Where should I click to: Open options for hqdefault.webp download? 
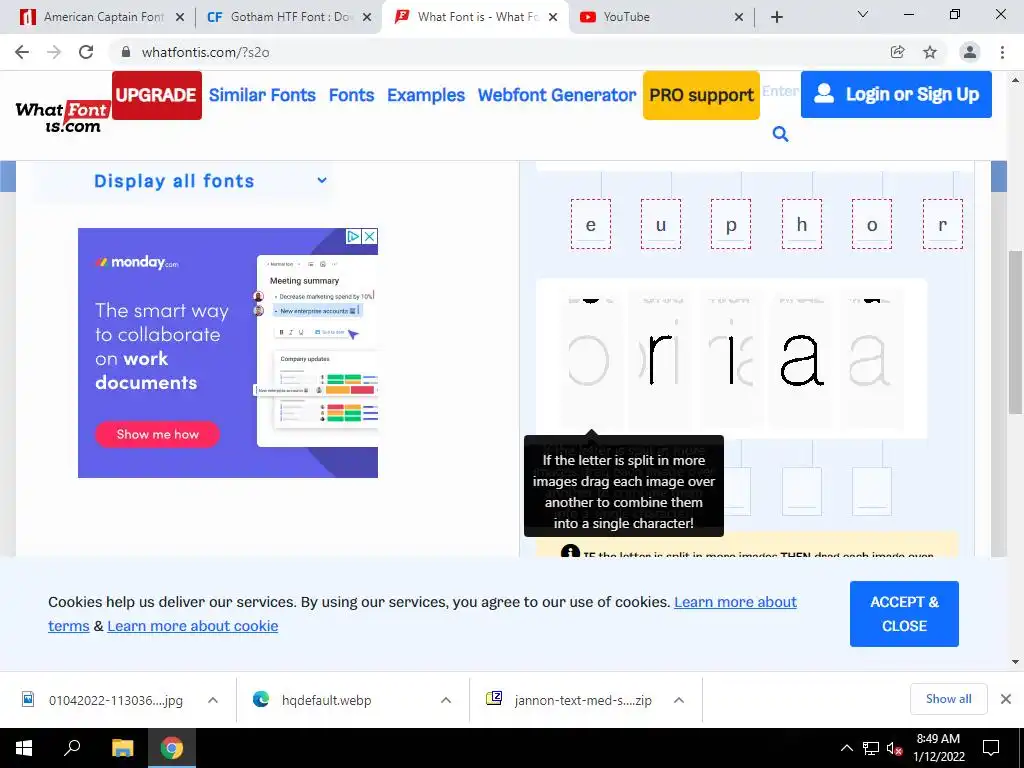point(446,700)
